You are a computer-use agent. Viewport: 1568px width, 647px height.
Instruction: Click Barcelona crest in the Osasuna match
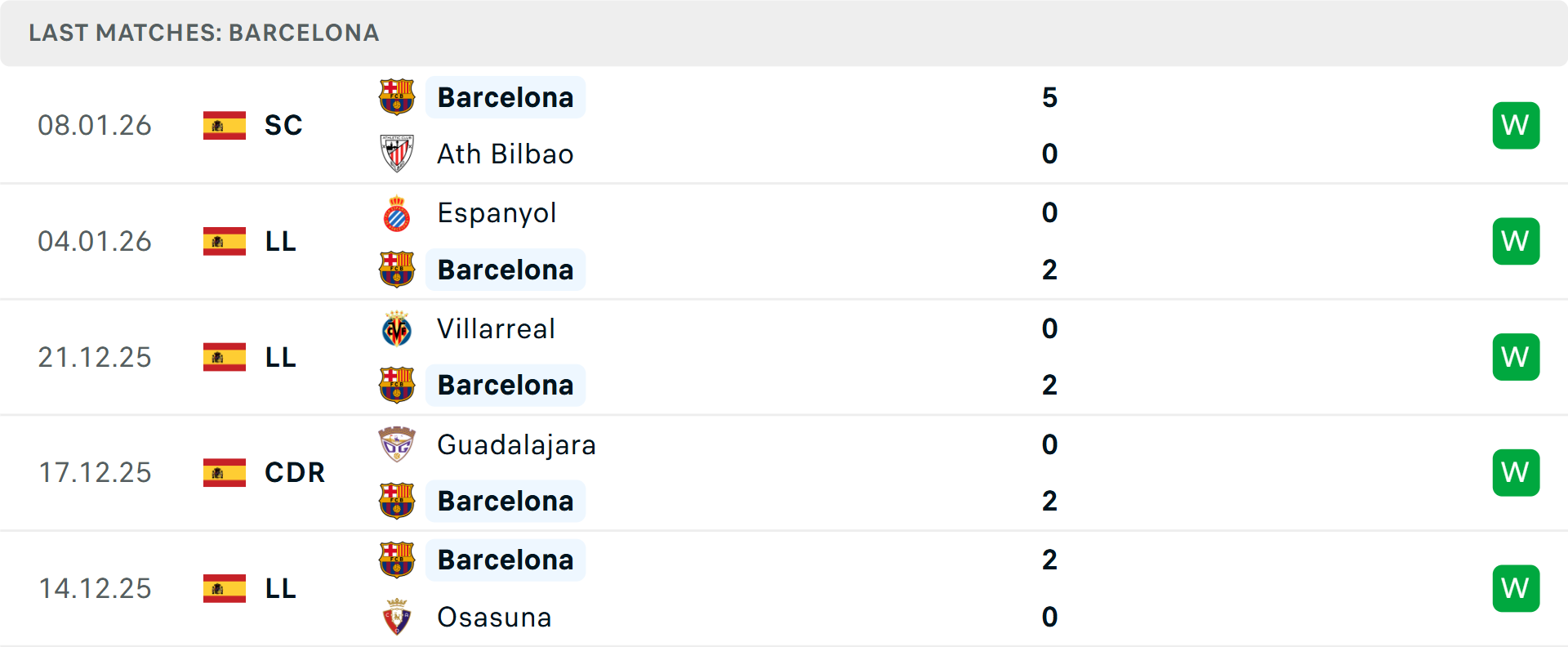click(x=397, y=560)
